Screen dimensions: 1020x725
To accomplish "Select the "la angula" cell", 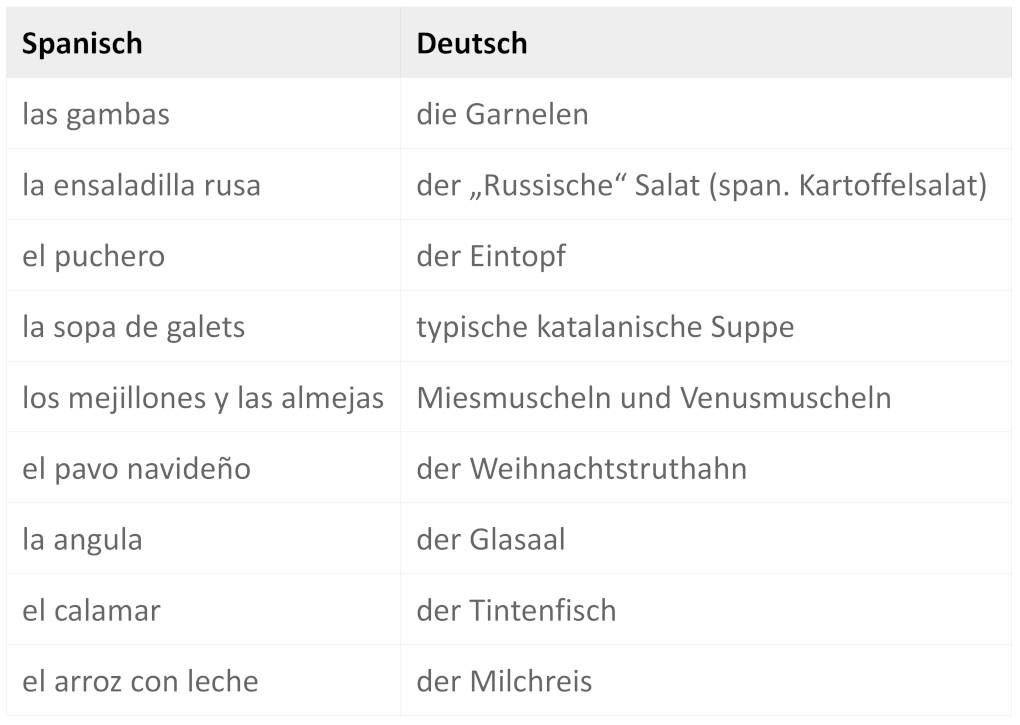I will point(82,540).
